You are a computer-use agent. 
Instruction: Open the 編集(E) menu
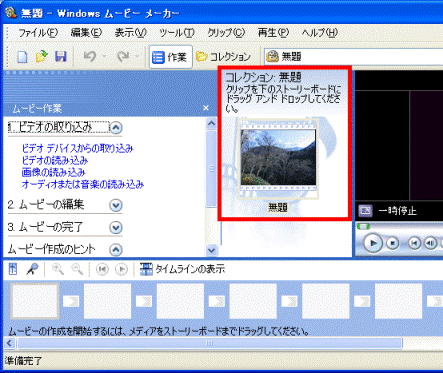click(x=86, y=33)
